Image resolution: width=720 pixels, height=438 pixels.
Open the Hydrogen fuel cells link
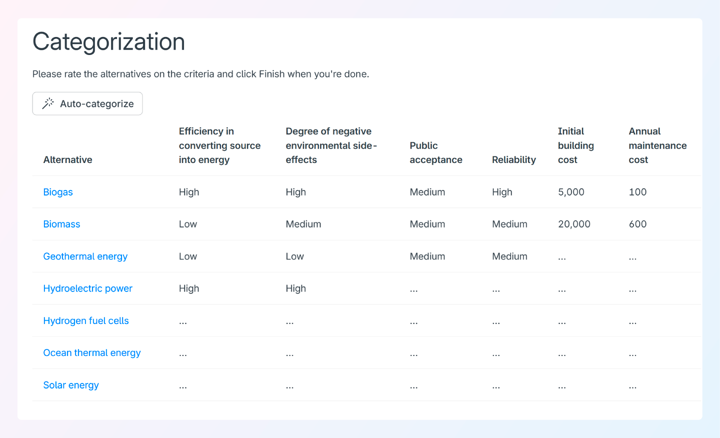[x=86, y=320]
